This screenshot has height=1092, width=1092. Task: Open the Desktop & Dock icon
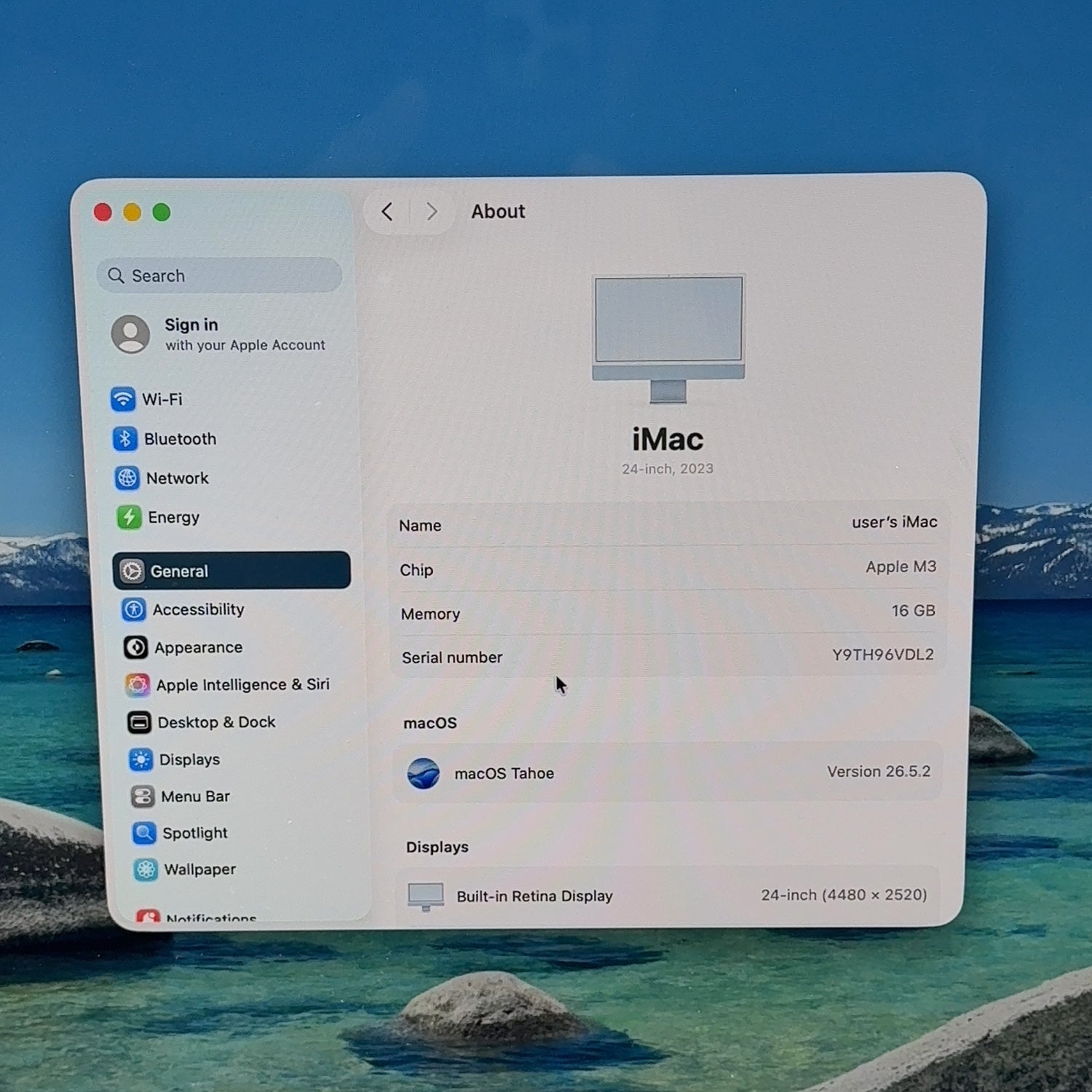[x=139, y=722]
